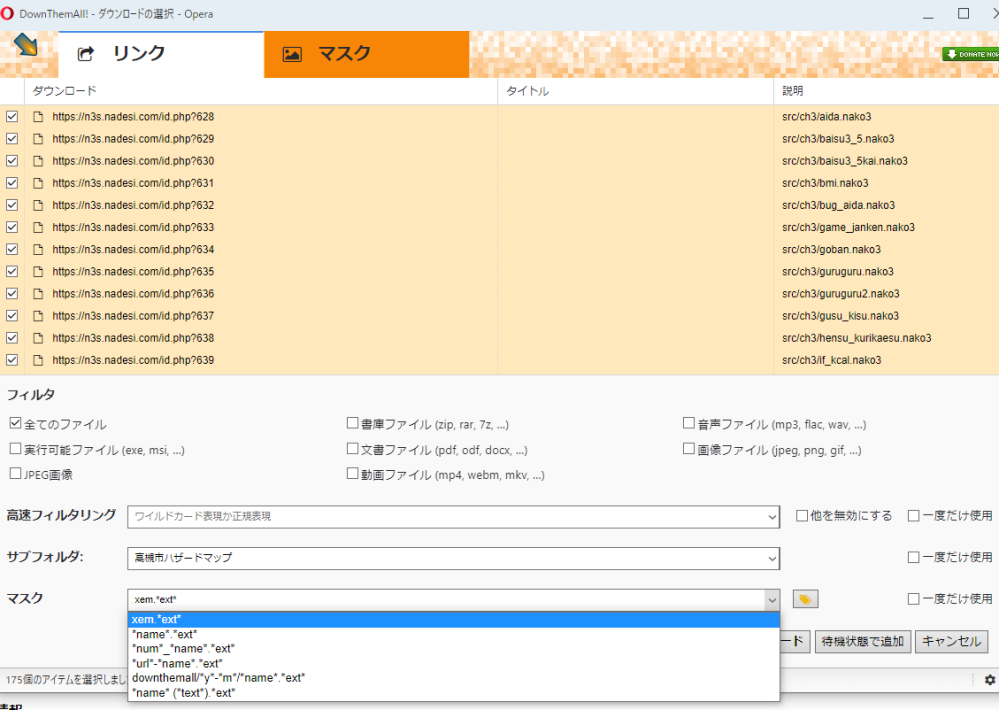Select *name*.*ext* mask option
999x710 pixels.
click(x=454, y=634)
